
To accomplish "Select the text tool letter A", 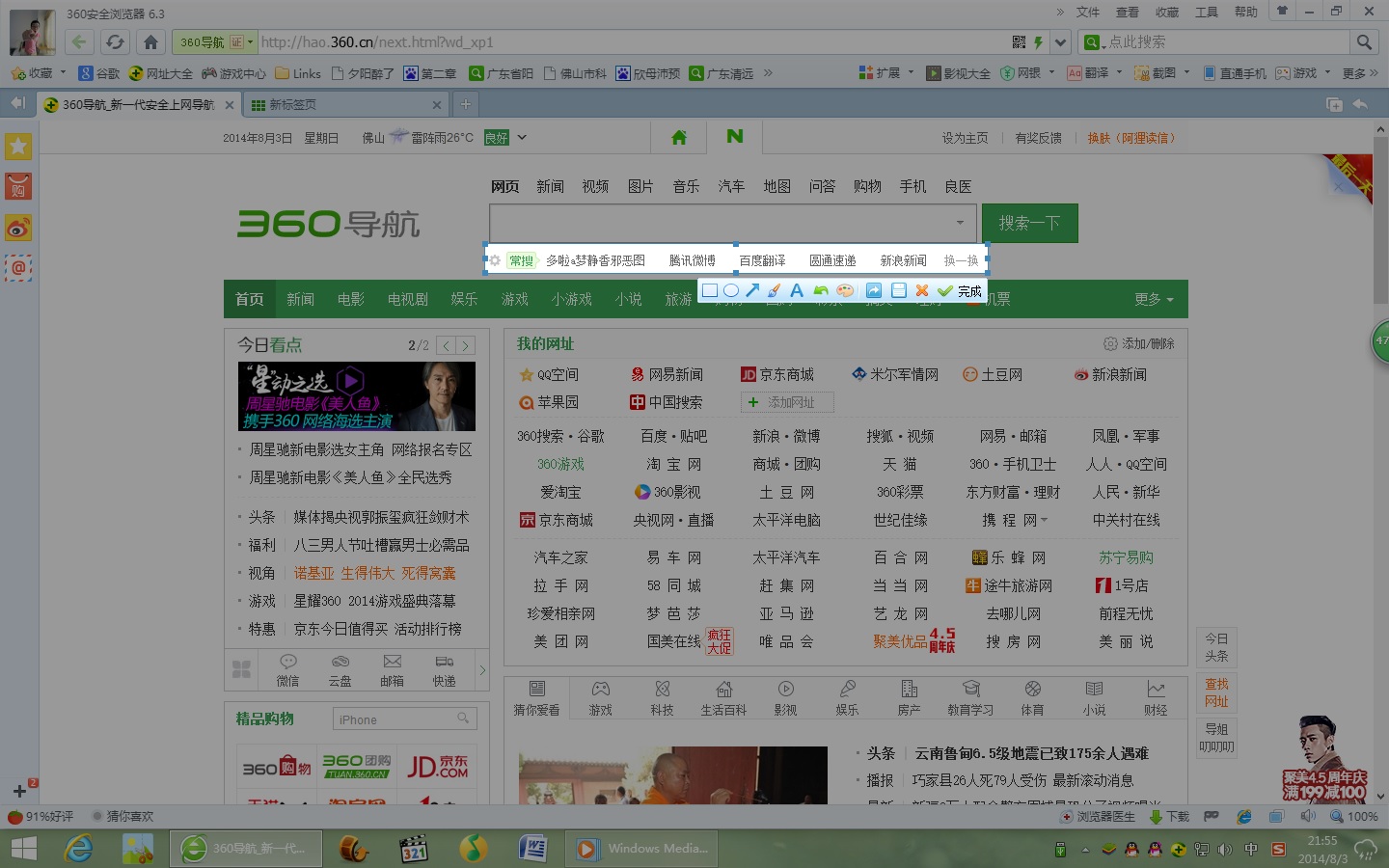I will pos(796,290).
